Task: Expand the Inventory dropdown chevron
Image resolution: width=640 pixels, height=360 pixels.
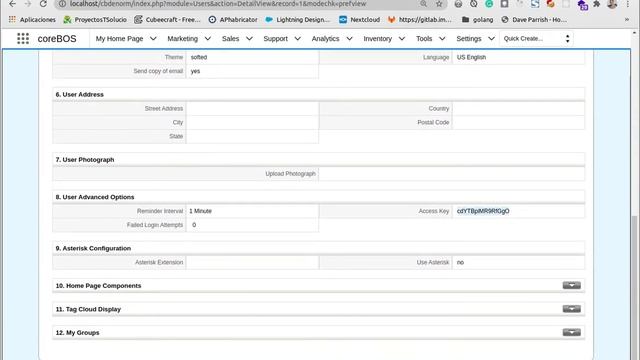Action: pyautogui.click(x=402, y=39)
